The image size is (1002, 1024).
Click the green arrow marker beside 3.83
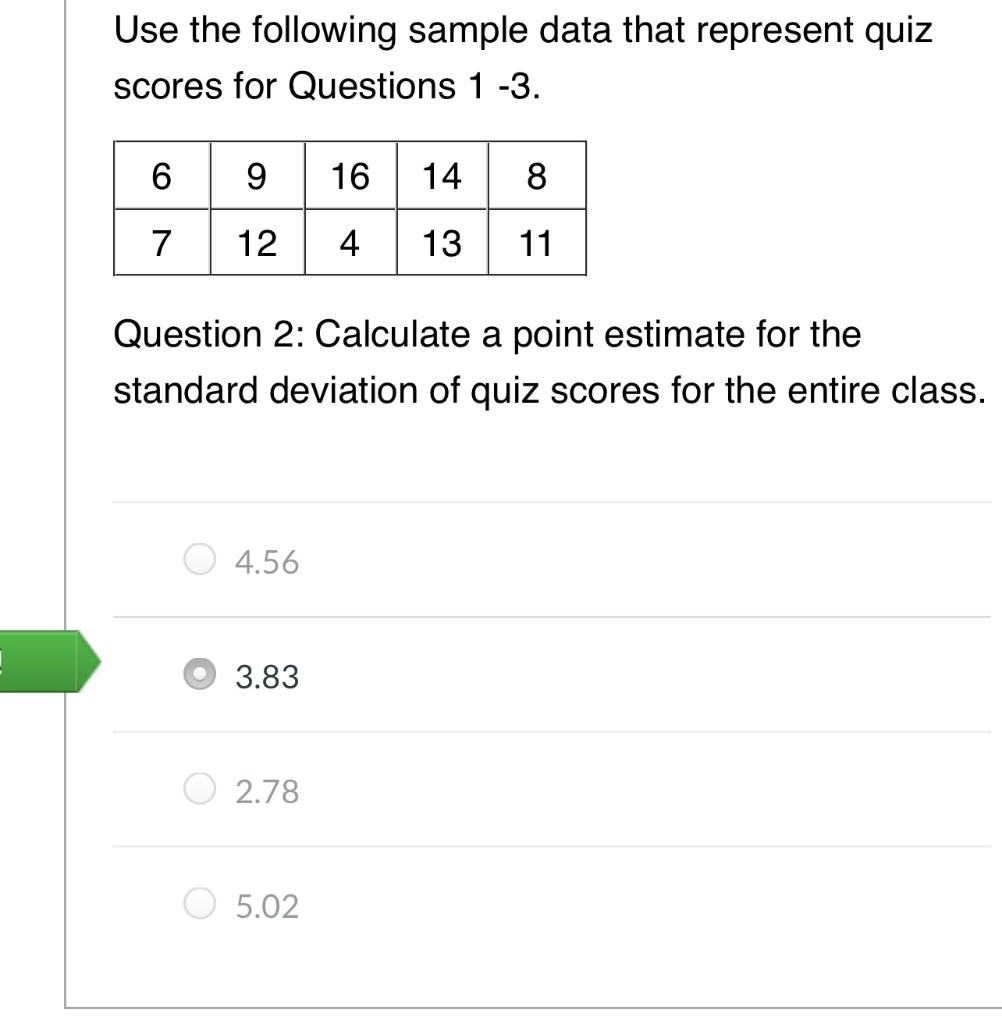pyautogui.click(x=50, y=660)
